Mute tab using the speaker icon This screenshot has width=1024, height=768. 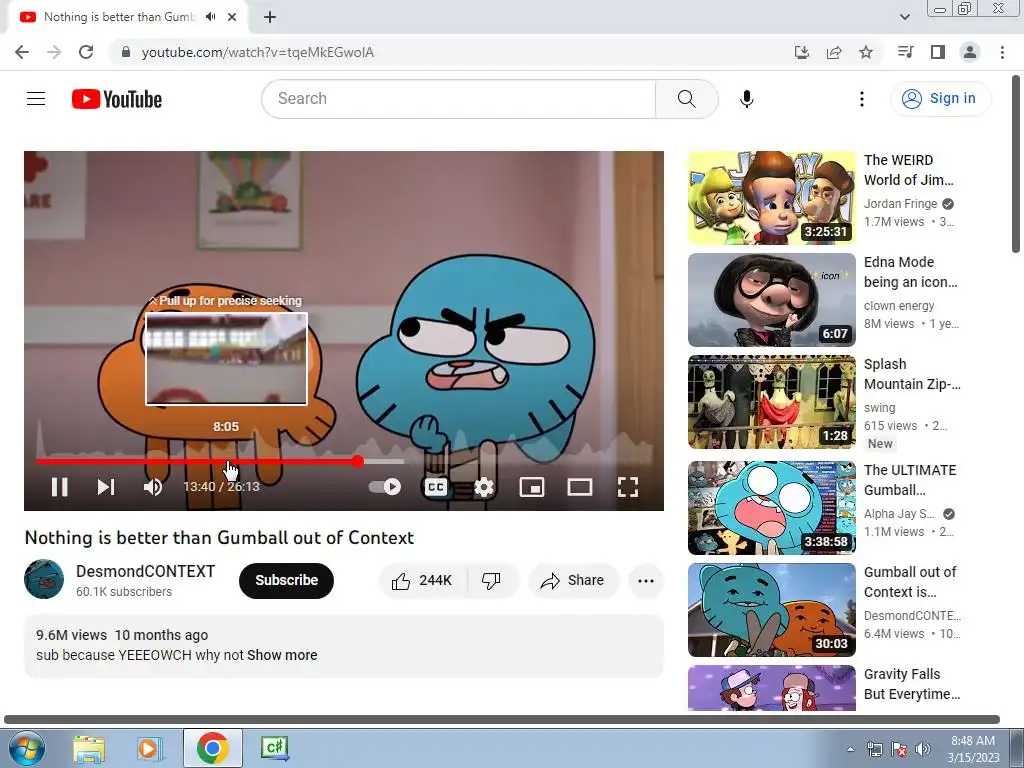tap(210, 17)
